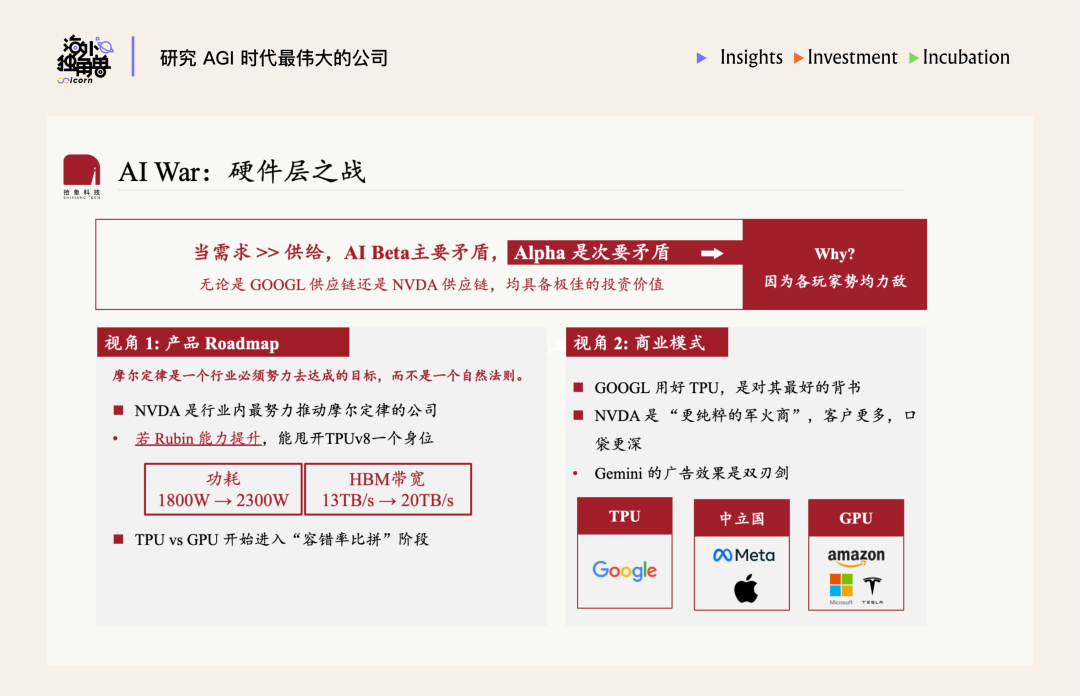Click the red TPU card header
This screenshot has height=696, width=1080.
pyautogui.click(x=624, y=517)
